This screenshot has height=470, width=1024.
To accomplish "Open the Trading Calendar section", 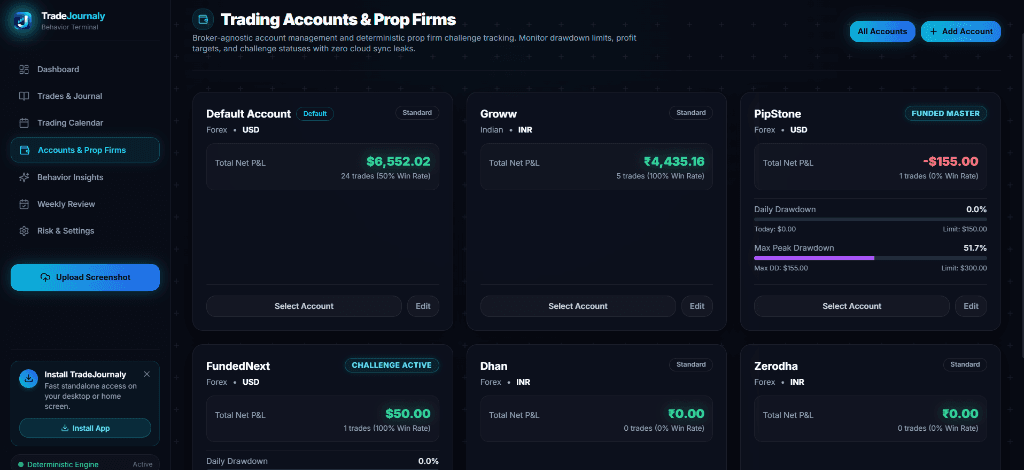I will (85, 123).
